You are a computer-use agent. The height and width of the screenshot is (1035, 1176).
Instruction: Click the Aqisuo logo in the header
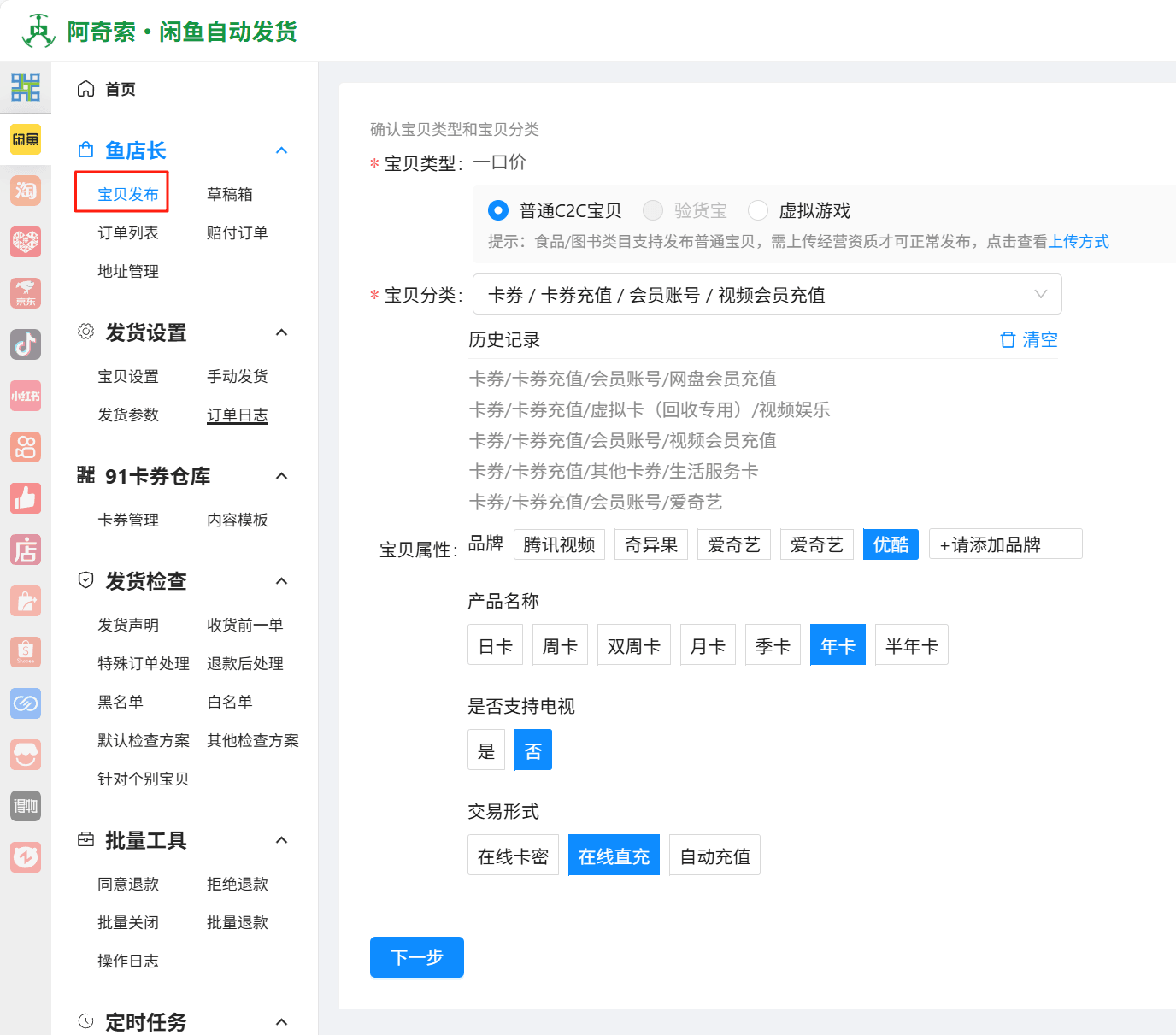point(38,32)
